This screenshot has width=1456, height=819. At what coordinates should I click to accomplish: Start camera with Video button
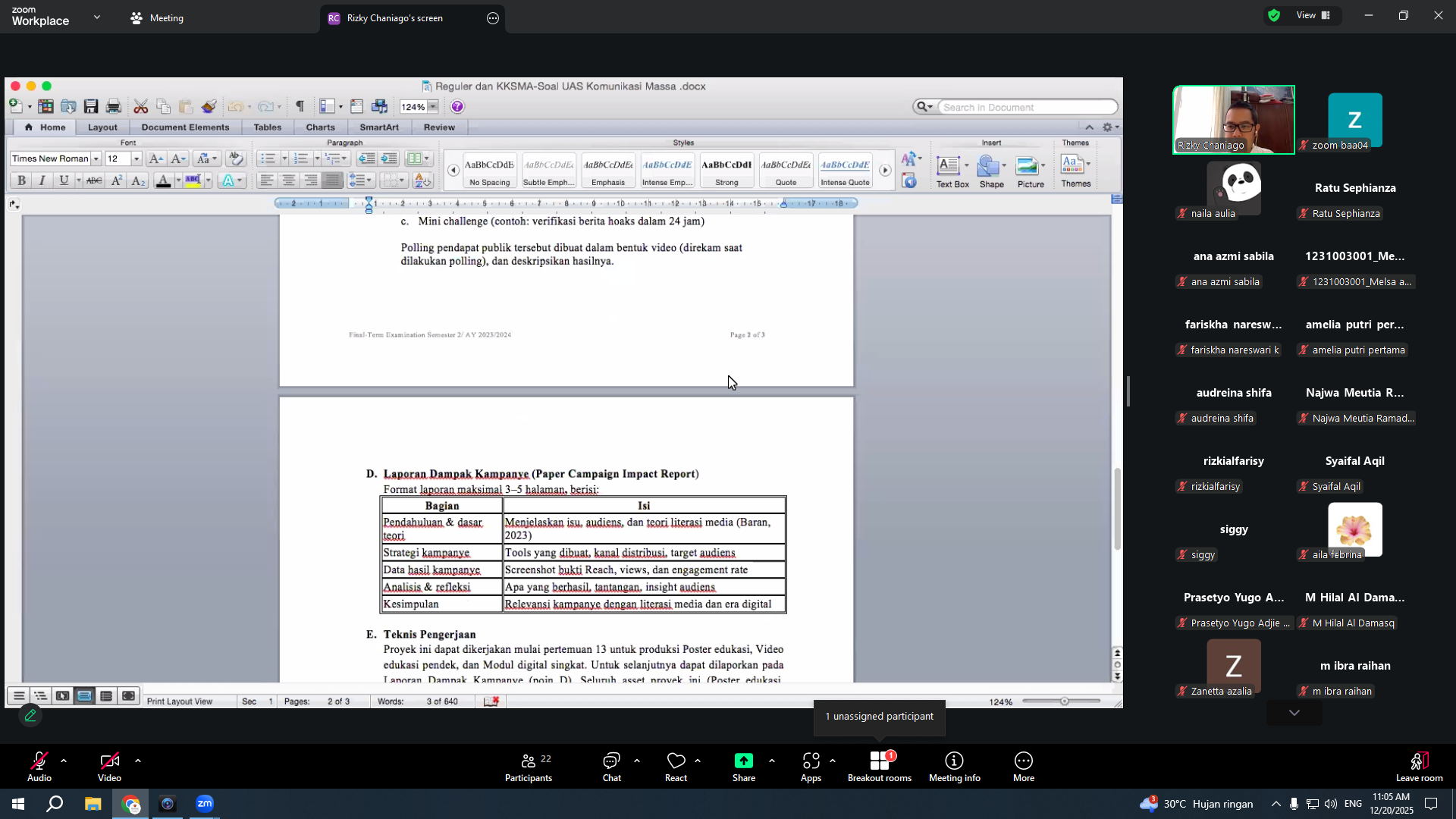point(109,767)
